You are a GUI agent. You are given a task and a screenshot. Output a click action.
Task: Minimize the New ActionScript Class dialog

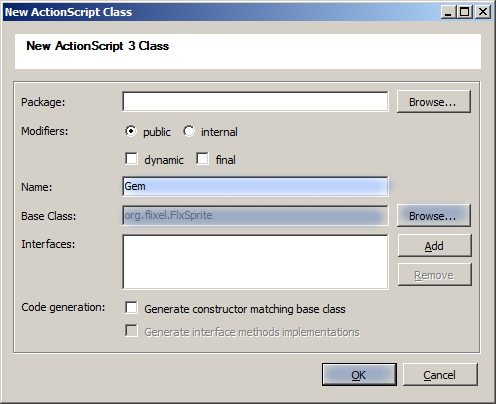point(448,12)
